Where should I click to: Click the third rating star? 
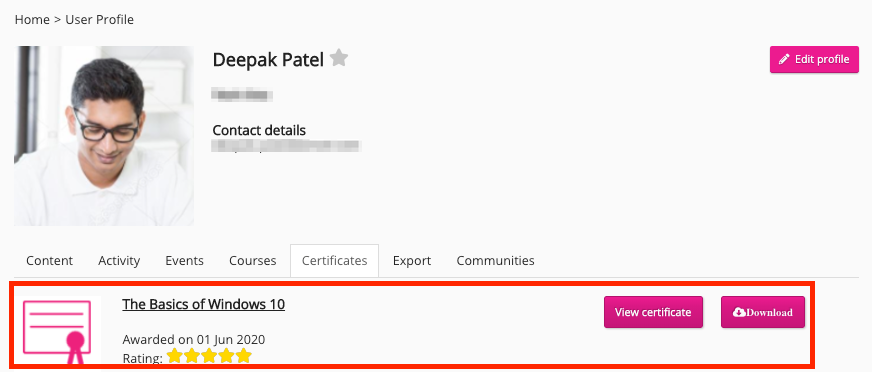[209, 356]
